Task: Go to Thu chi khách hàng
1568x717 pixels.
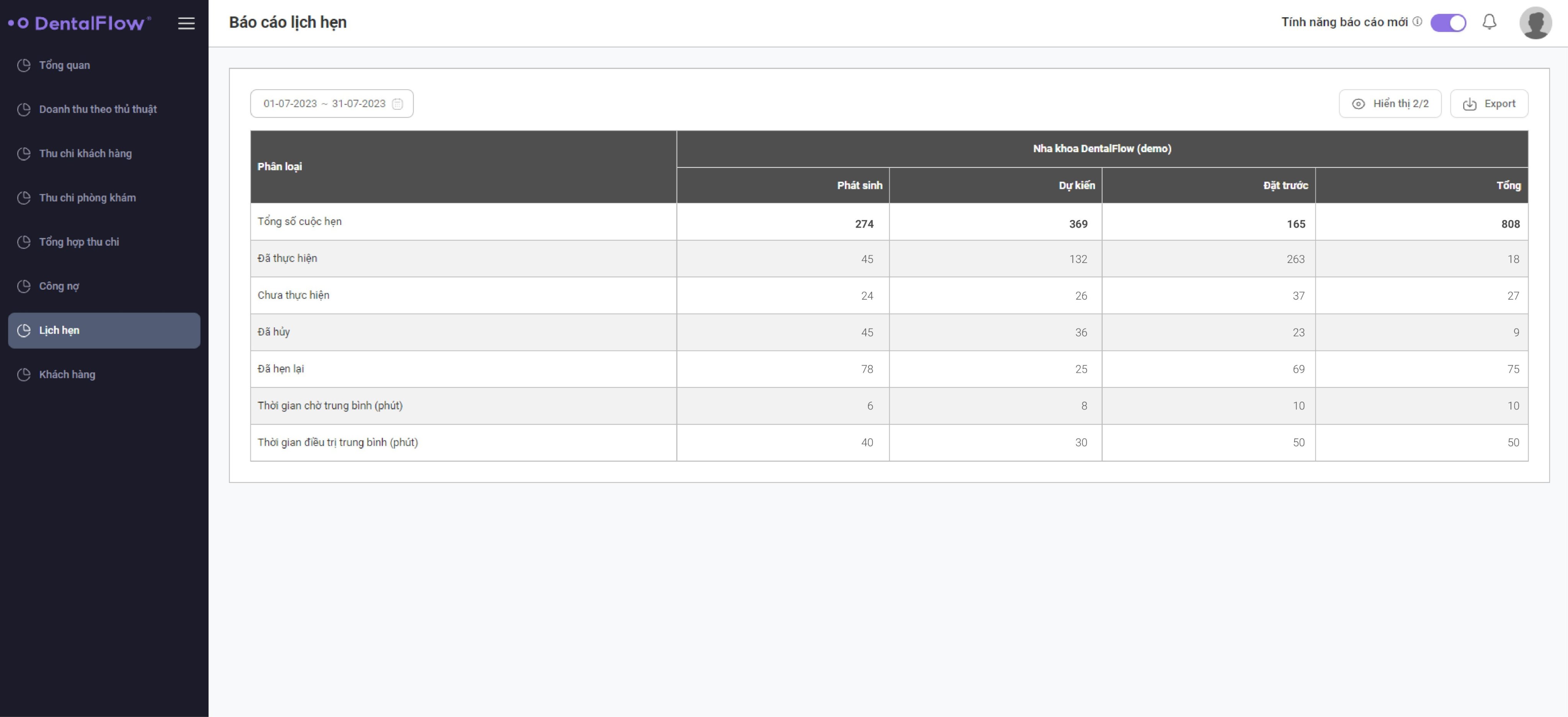Action: pos(104,154)
